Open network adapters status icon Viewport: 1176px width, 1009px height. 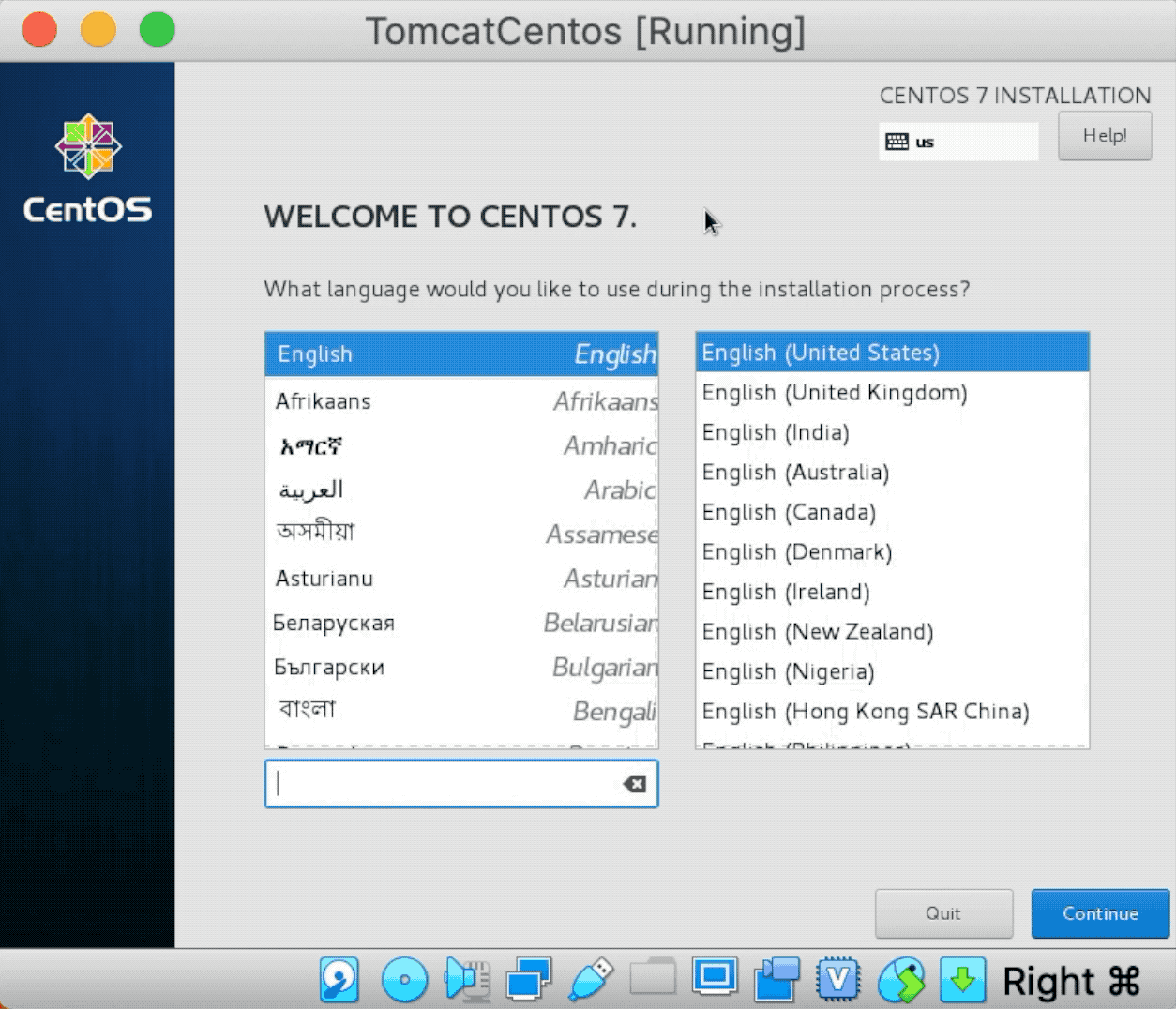529,980
